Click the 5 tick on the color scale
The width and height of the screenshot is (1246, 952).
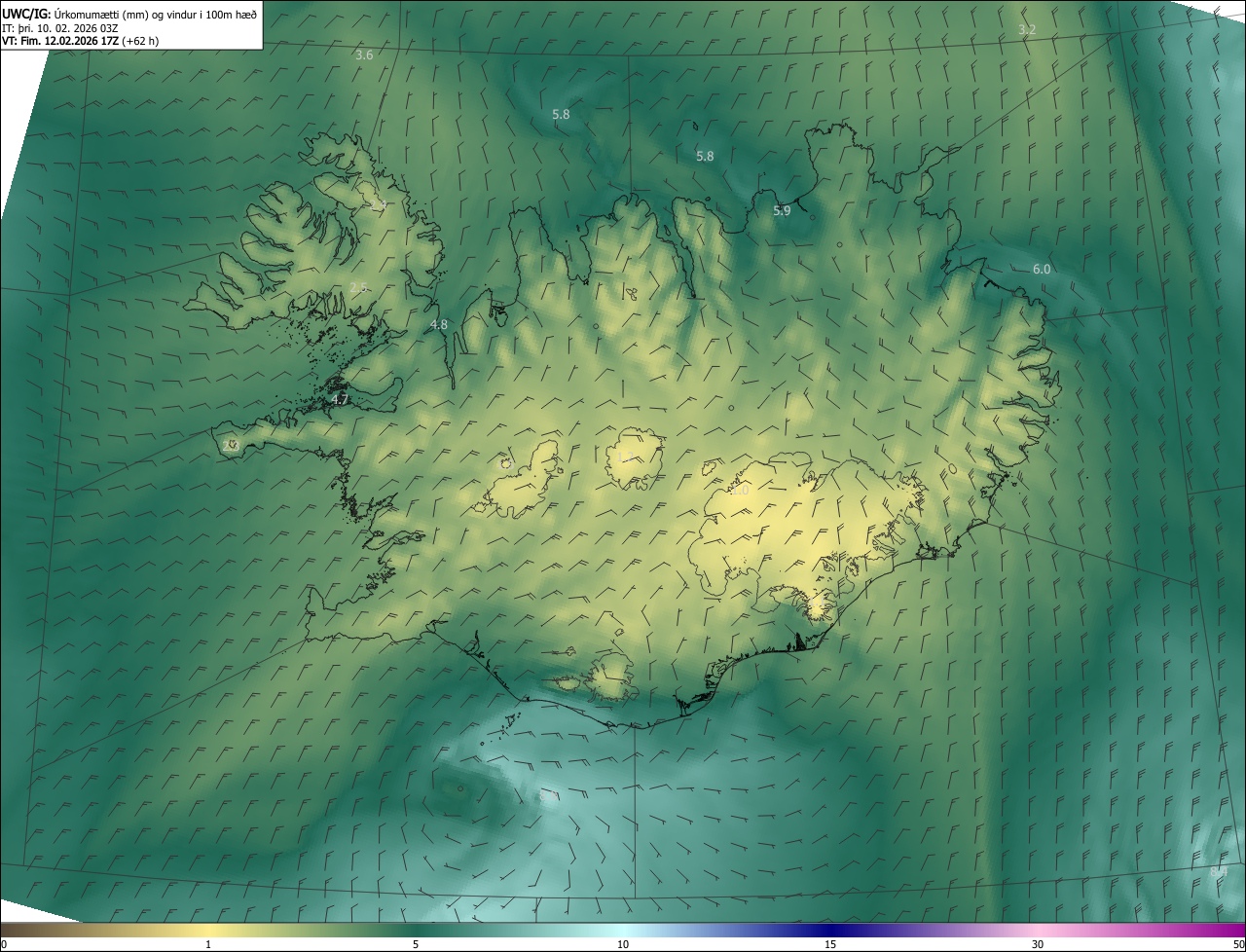416,945
